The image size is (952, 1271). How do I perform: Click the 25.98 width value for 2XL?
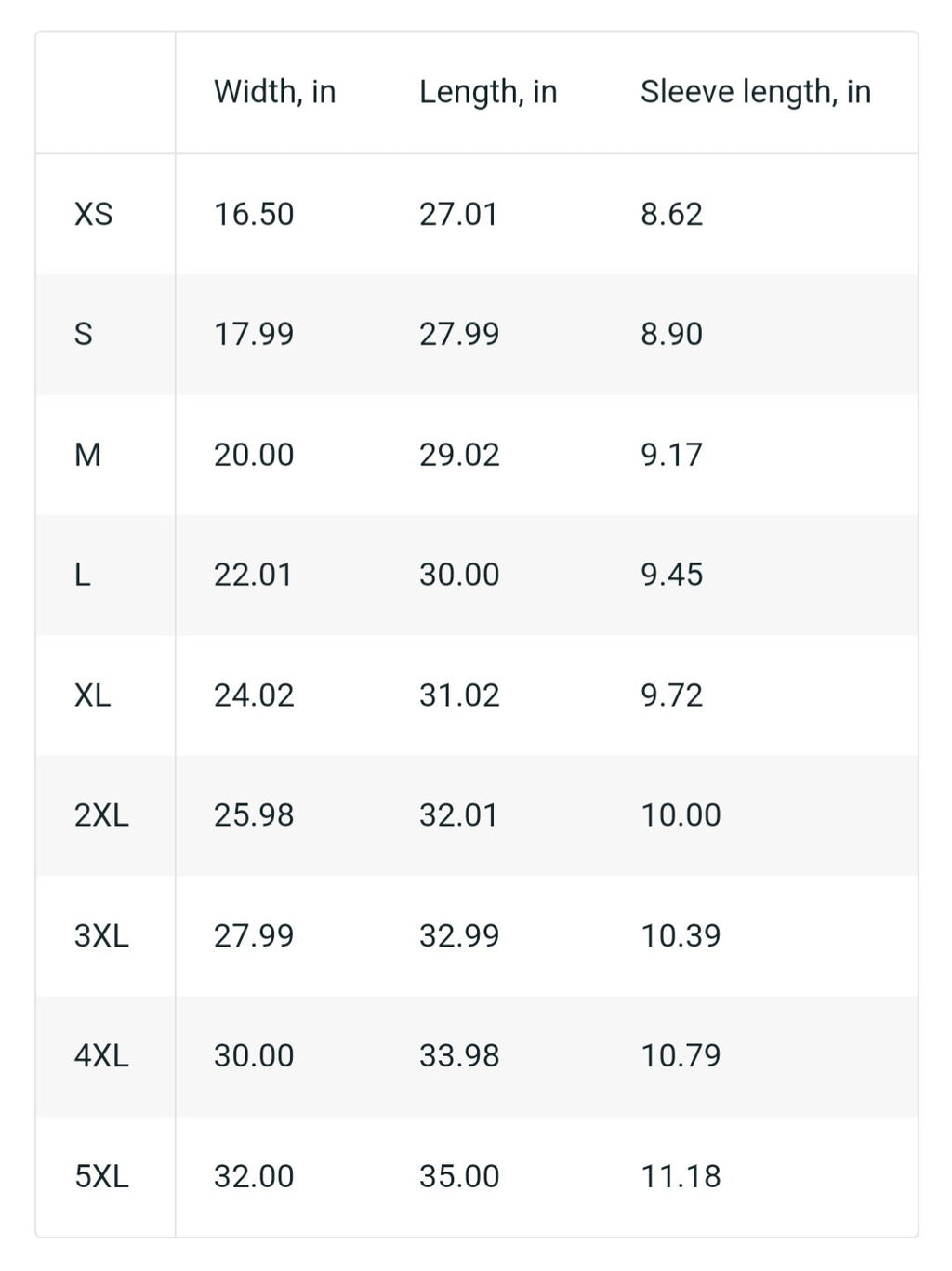pos(254,815)
